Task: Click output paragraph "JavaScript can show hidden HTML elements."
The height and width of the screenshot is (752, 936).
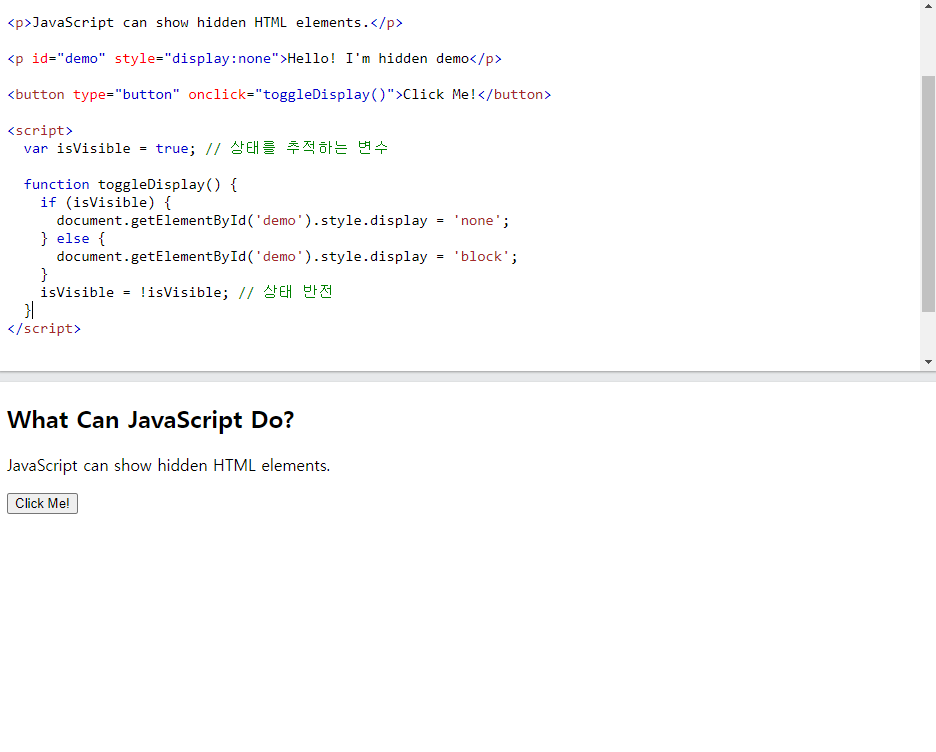Action: (168, 466)
